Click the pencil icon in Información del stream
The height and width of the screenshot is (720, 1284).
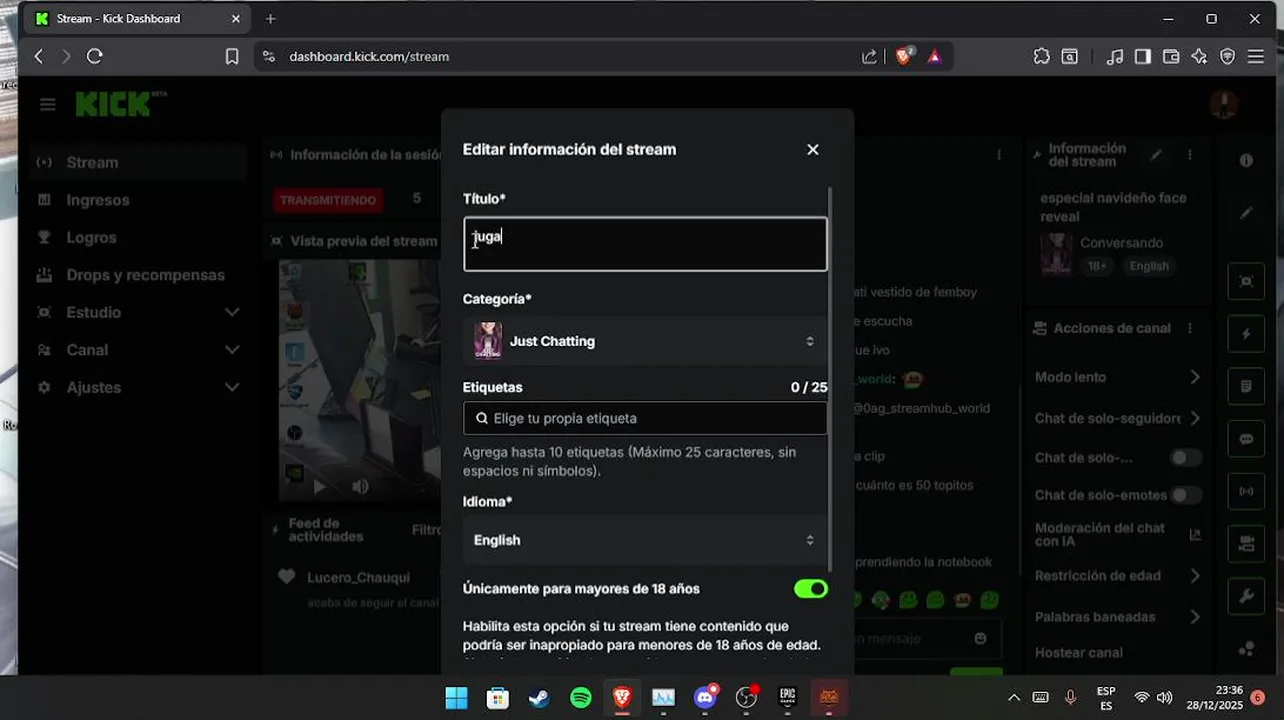1156,155
